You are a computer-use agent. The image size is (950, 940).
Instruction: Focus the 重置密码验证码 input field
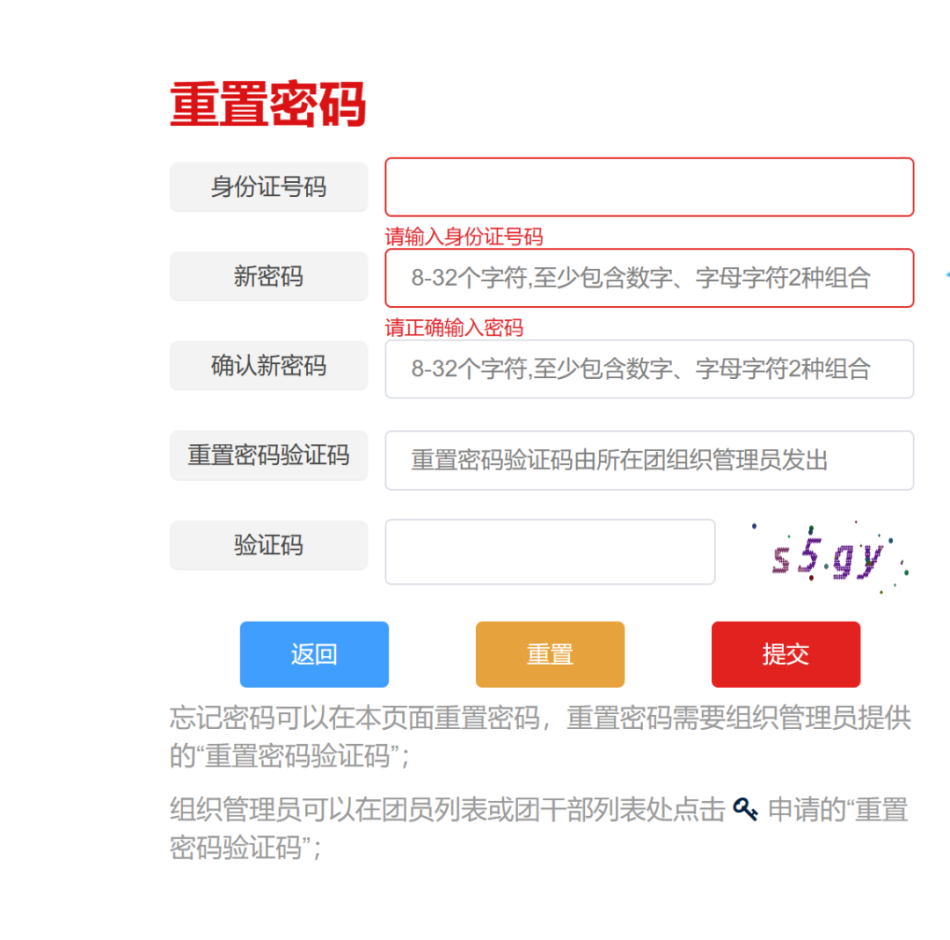click(x=649, y=460)
